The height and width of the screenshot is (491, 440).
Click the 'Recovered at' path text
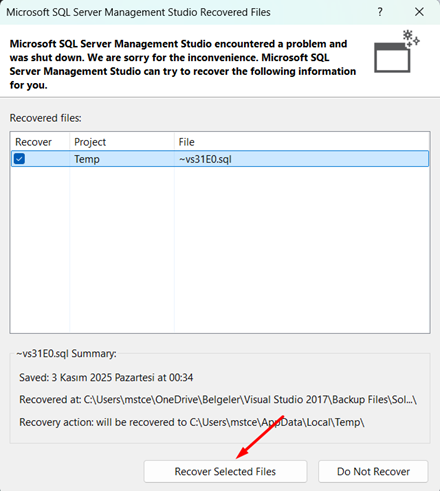218,399
